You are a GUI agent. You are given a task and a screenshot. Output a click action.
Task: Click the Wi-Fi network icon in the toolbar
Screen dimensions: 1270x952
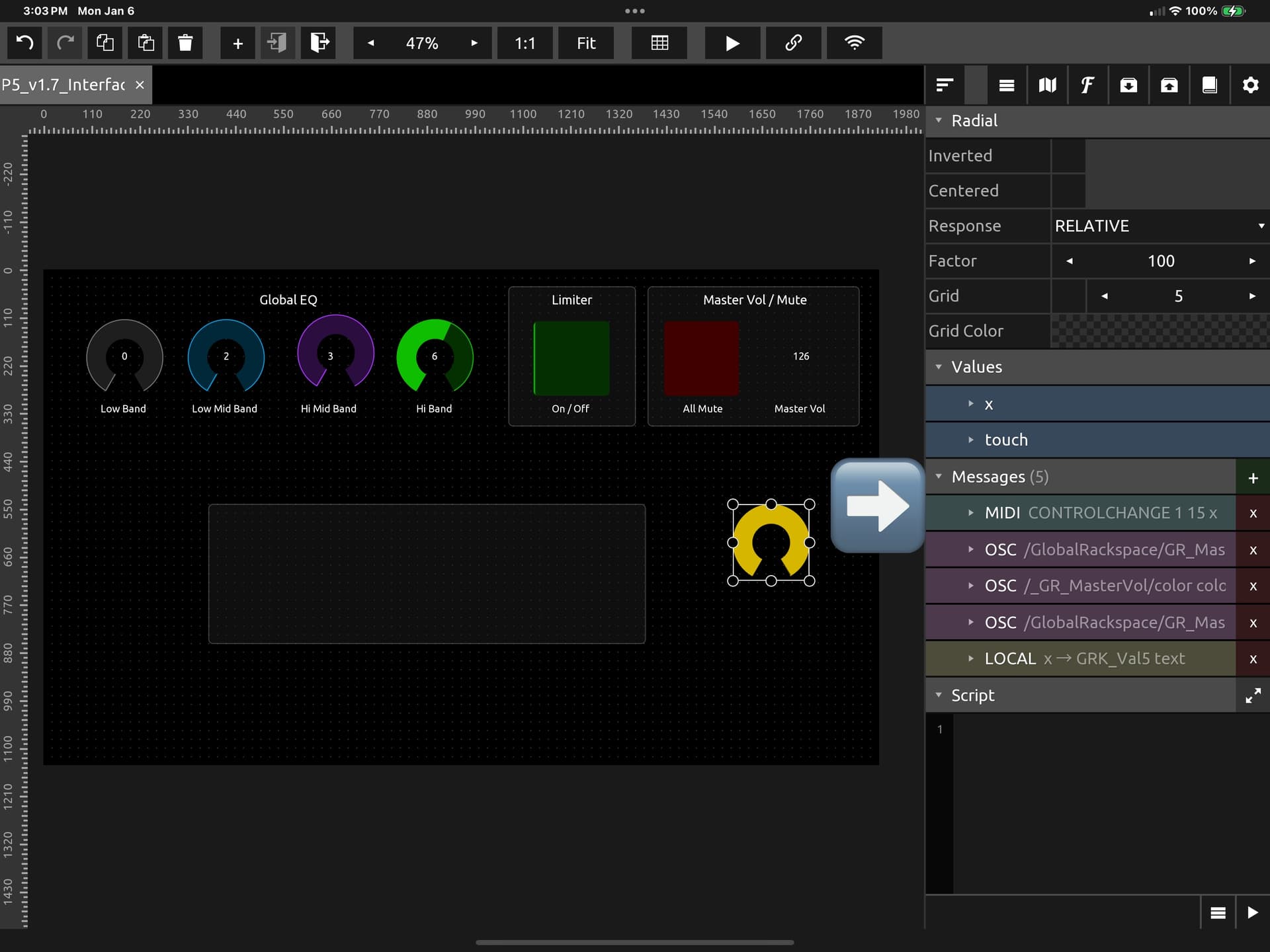[854, 43]
